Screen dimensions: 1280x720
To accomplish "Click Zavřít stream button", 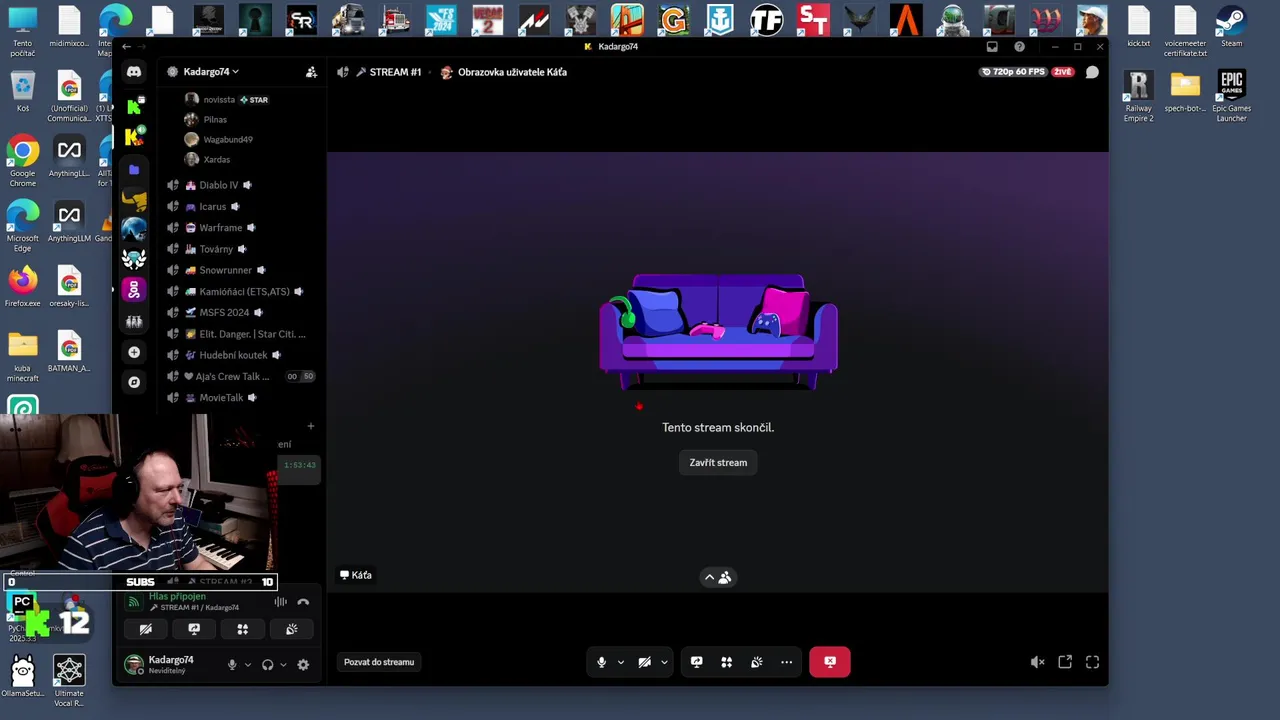I will point(718,463).
